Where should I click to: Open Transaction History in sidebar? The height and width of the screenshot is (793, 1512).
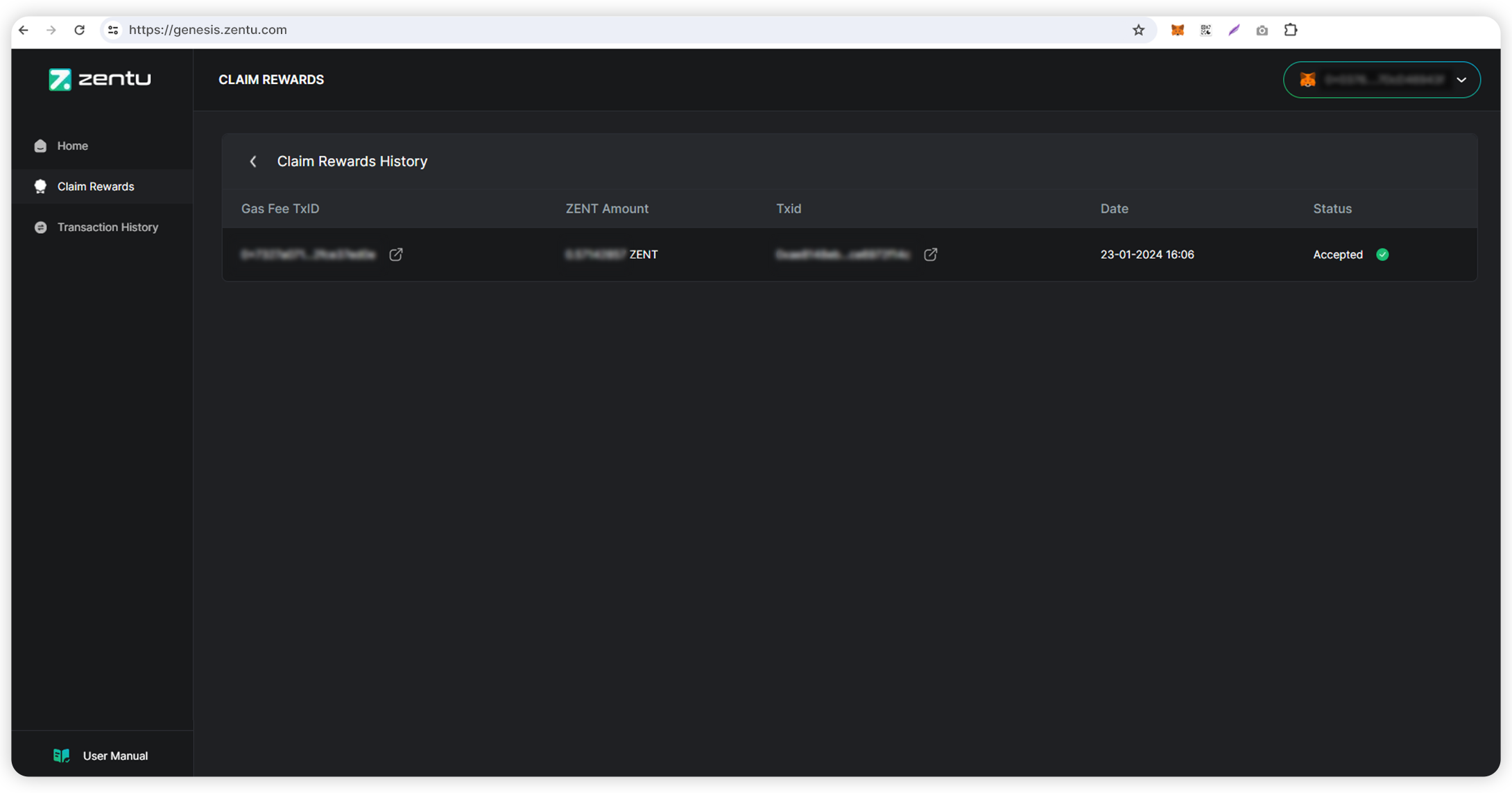click(108, 227)
